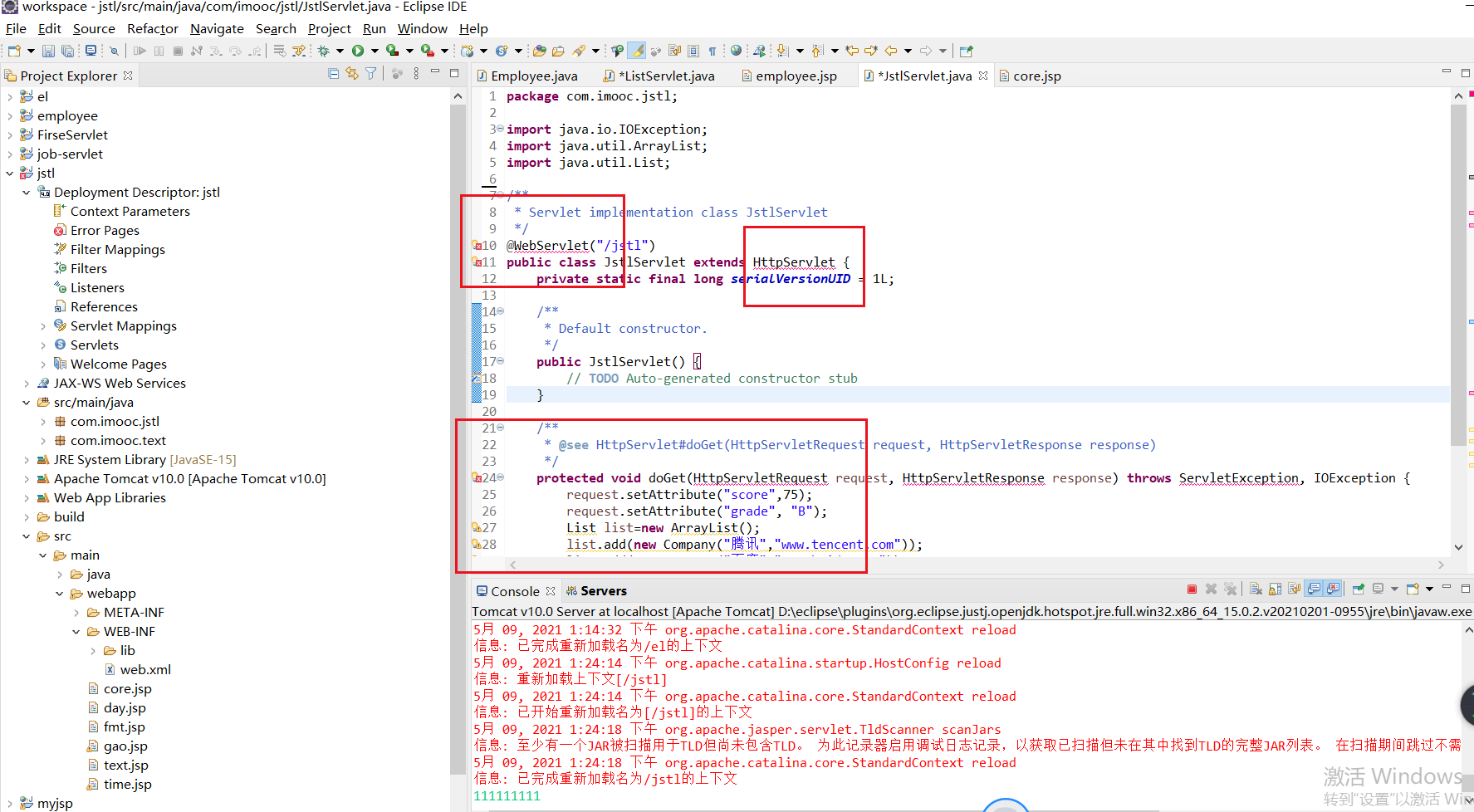Viewport: 1474px width, 812px height.
Task: Toggle Show Whitespace Characters pilcrow button
Action: [x=713, y=51]
